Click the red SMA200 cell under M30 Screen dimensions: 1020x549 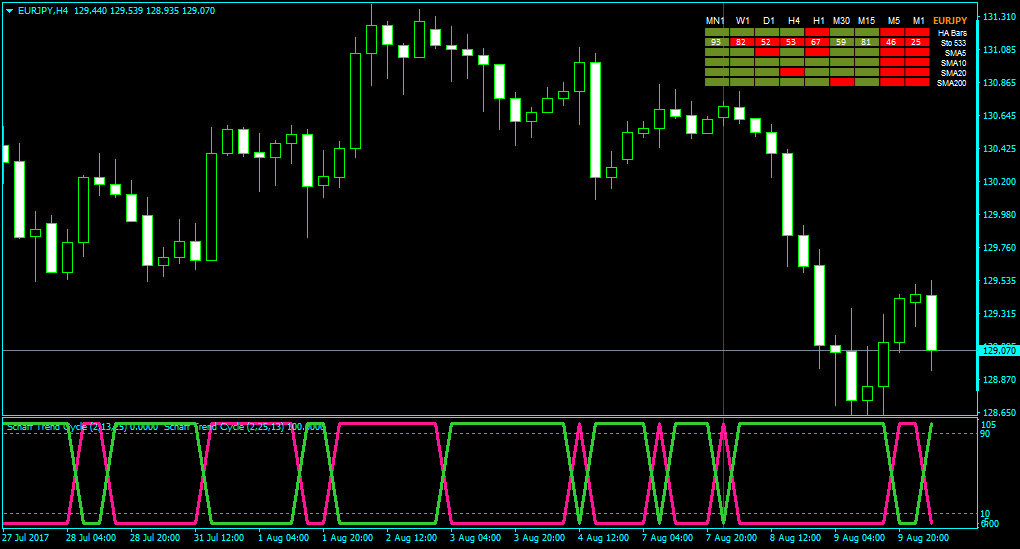(x=842, y=83)
